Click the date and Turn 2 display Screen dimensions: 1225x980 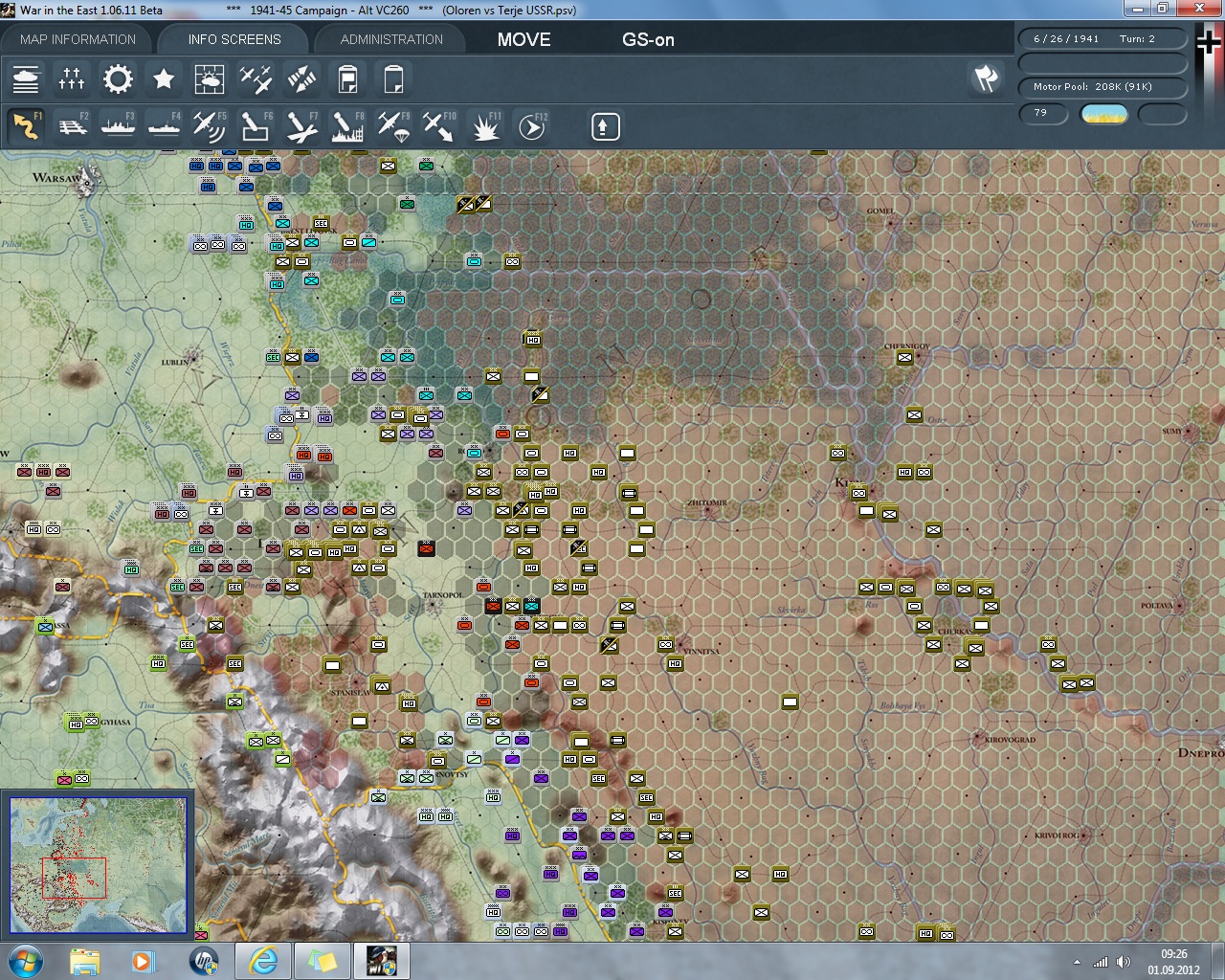[1102, 39]
